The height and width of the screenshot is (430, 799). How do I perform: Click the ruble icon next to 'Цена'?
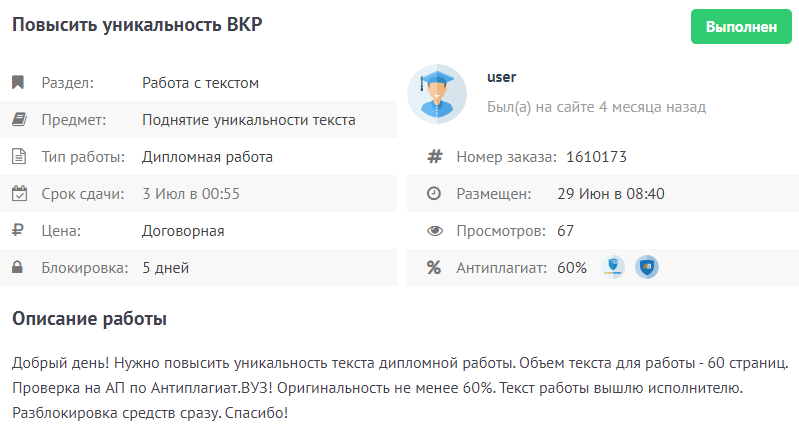[18, 231]
